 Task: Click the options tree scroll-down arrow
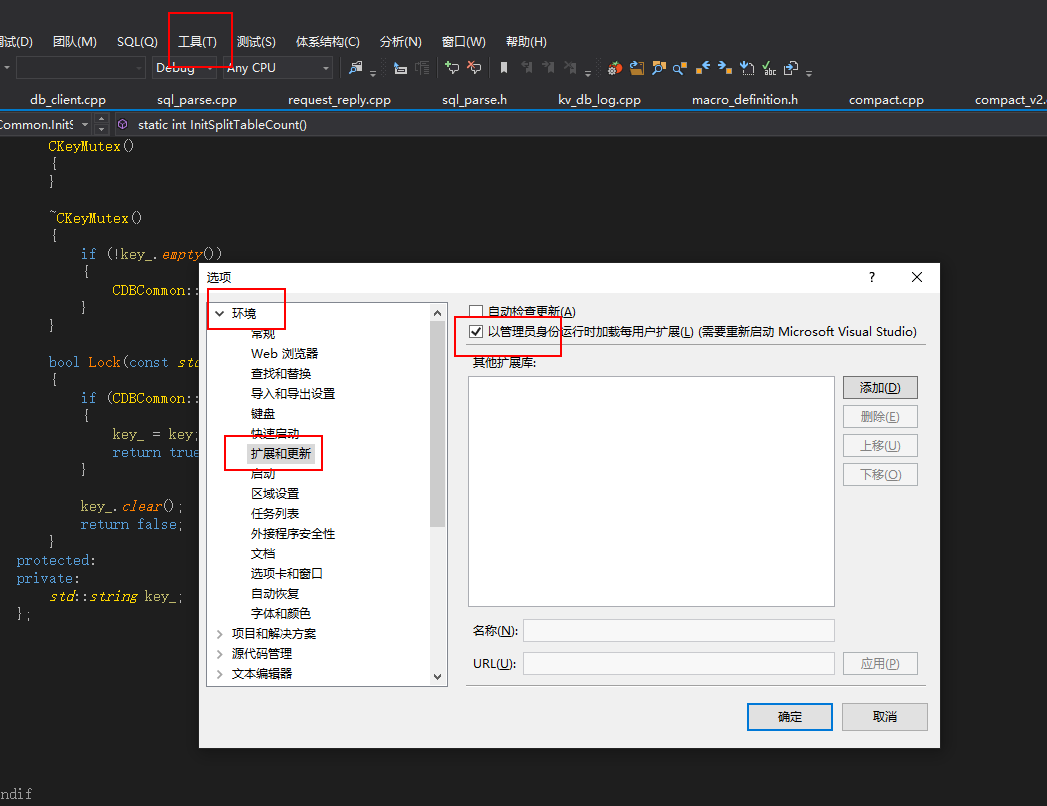point(437,677)
